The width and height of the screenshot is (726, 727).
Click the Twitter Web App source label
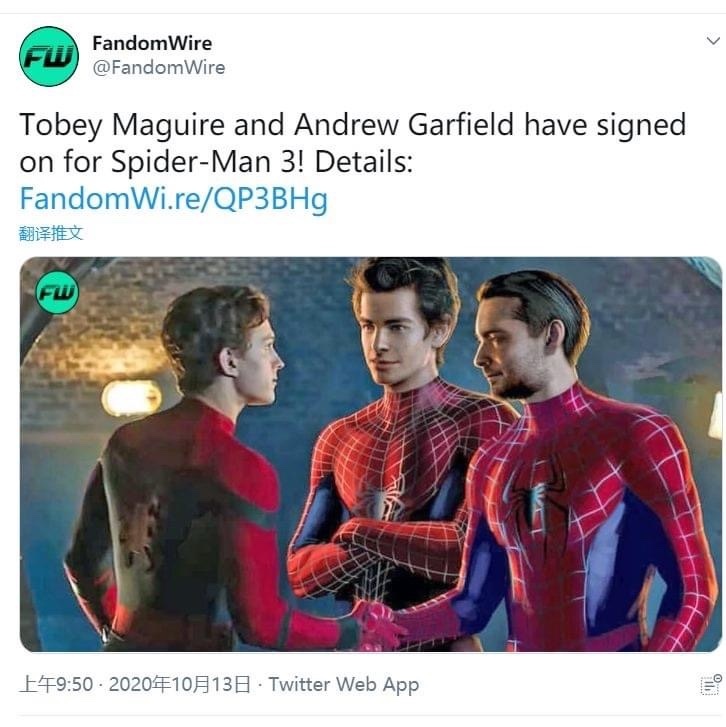(x=344, y=684)
